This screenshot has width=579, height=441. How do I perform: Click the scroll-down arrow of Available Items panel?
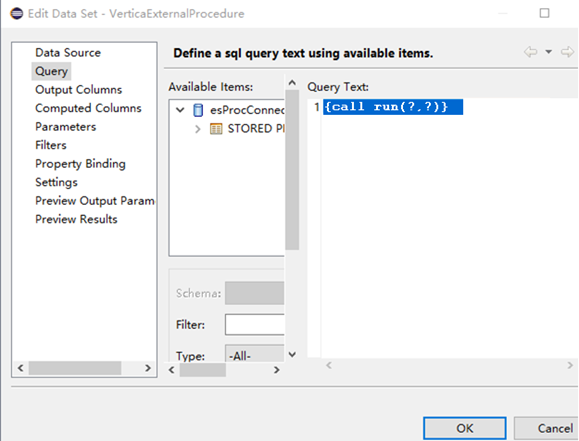coord(292,355)
